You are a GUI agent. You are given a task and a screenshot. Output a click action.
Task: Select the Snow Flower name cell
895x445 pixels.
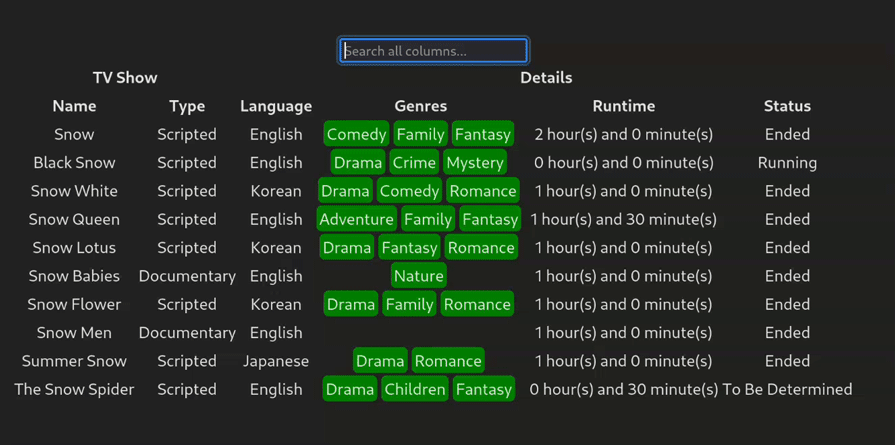point(74,305)
